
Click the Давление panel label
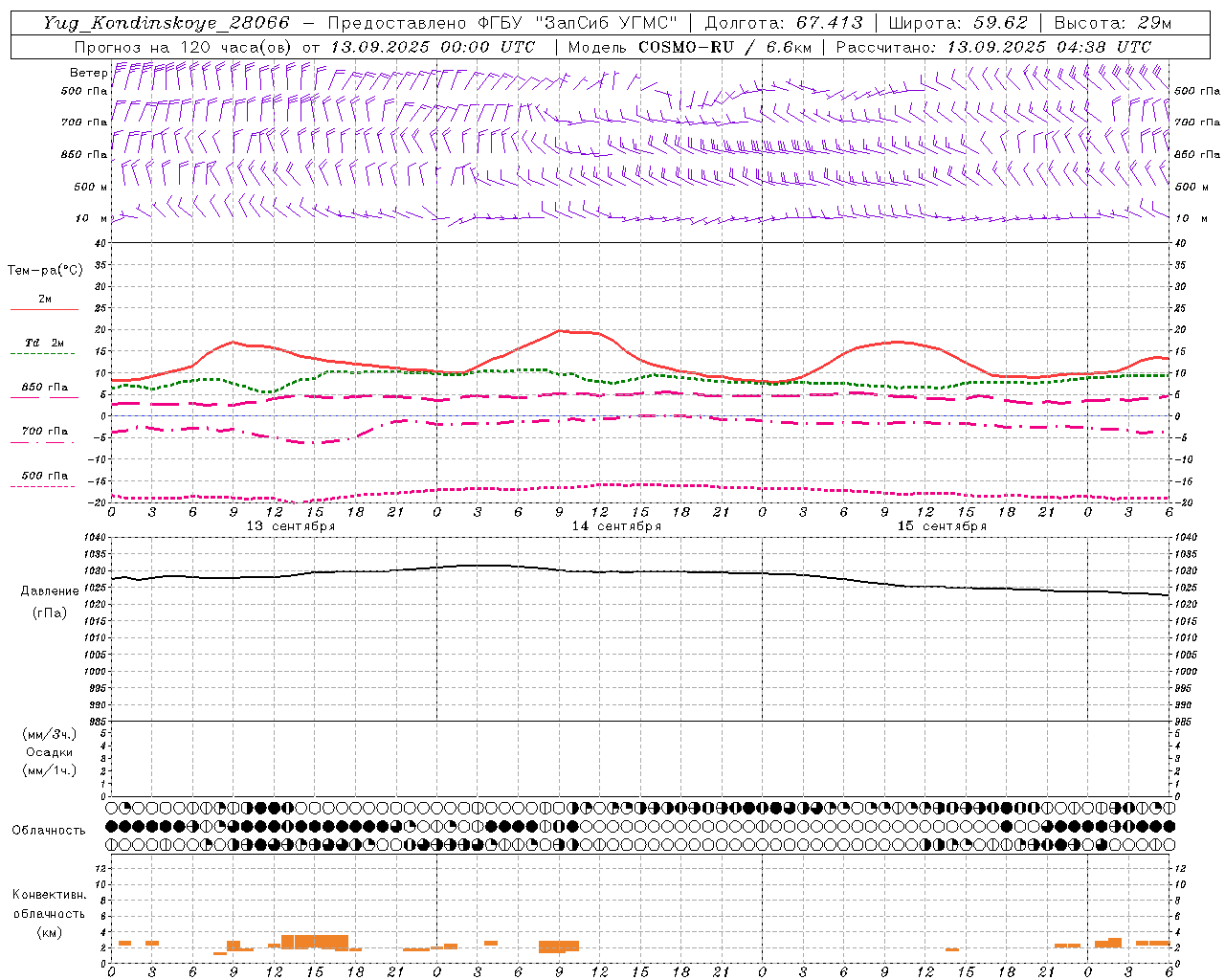50,591
